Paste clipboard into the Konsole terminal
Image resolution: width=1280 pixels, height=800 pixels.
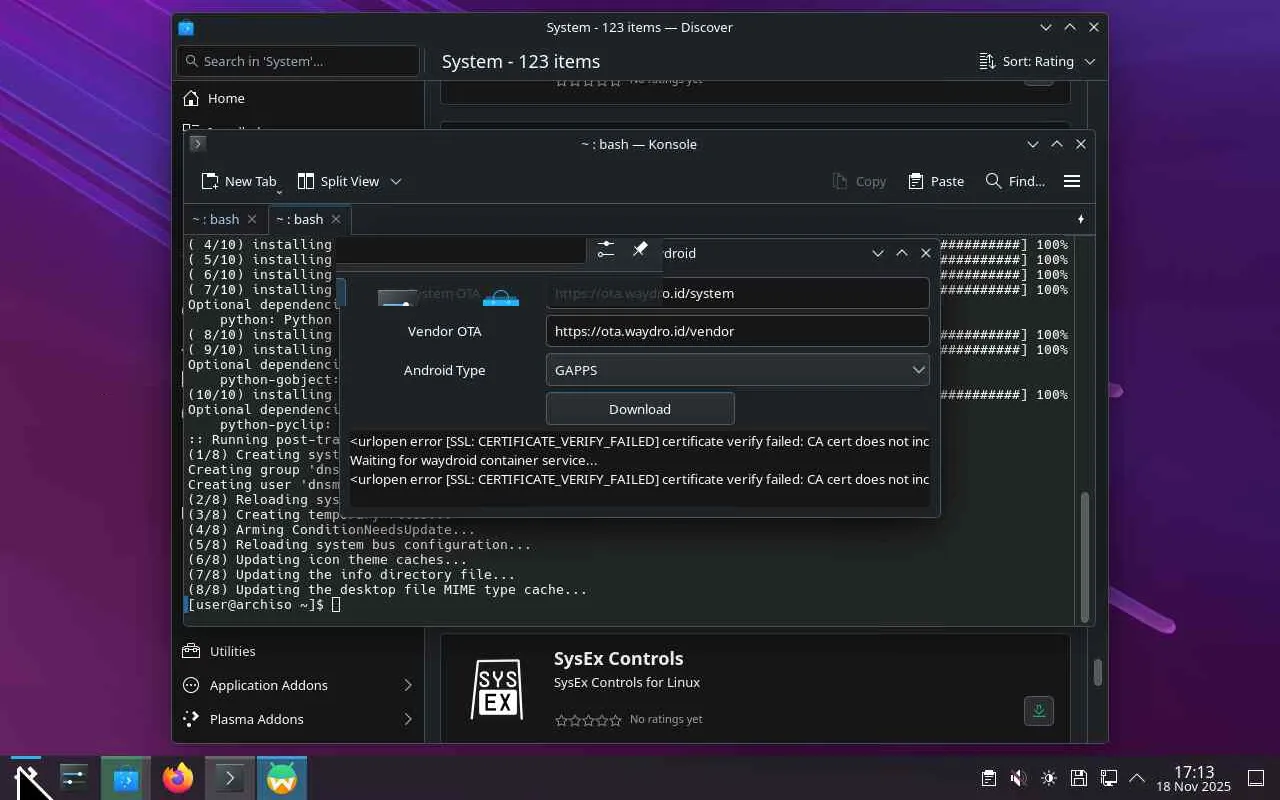coord(936,181)
